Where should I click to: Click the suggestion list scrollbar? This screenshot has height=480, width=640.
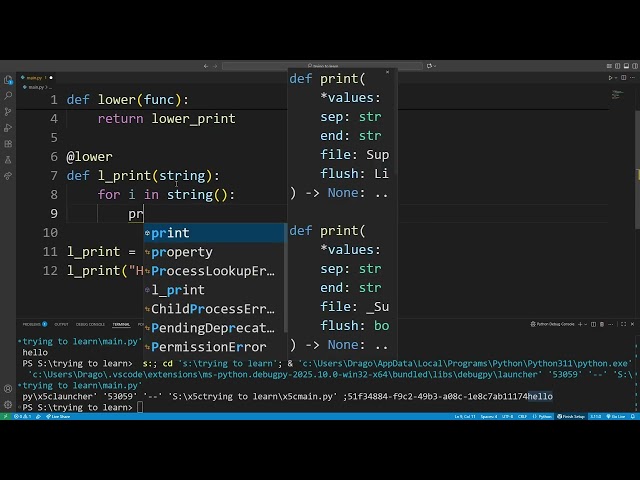286,278
